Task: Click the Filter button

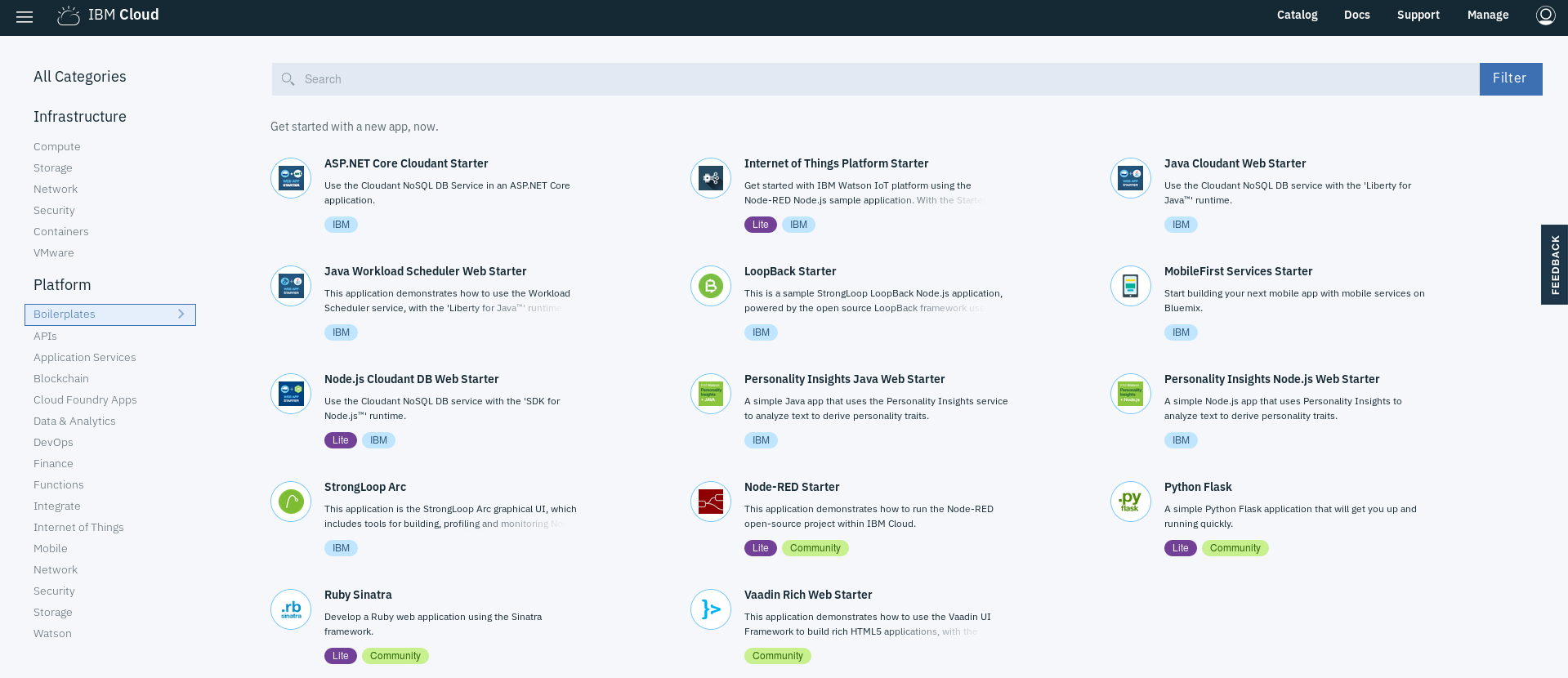Action: point(1511,79)
